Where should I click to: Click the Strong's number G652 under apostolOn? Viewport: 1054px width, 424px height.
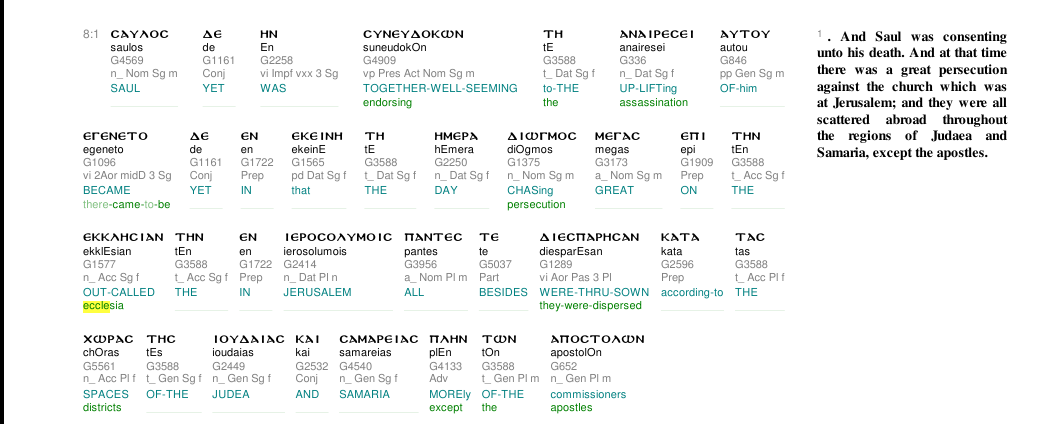[562, 366]
